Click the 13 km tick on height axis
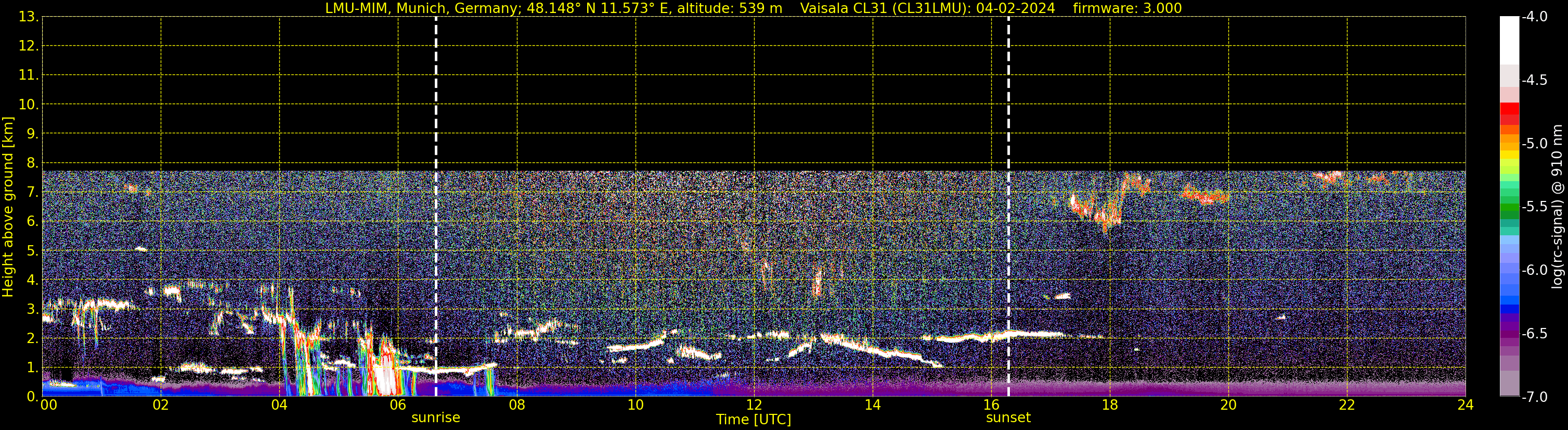1568x430 pixels. coord(28,17)
